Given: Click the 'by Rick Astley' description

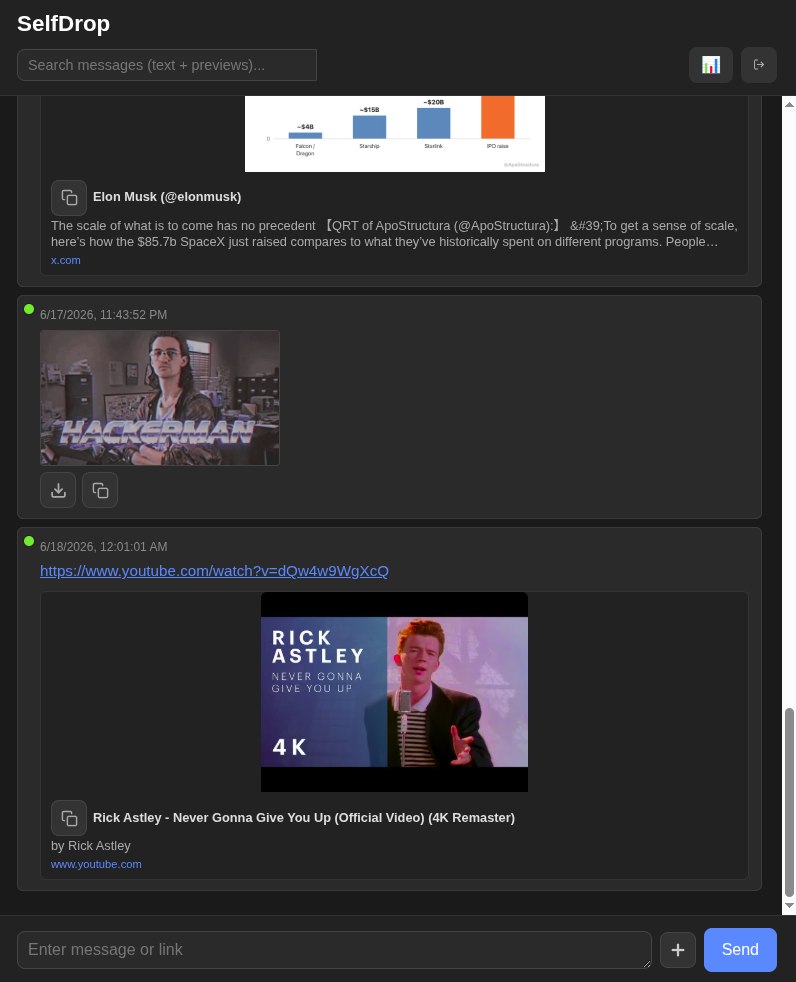Looking at the screenshot, I should (91, 845).
